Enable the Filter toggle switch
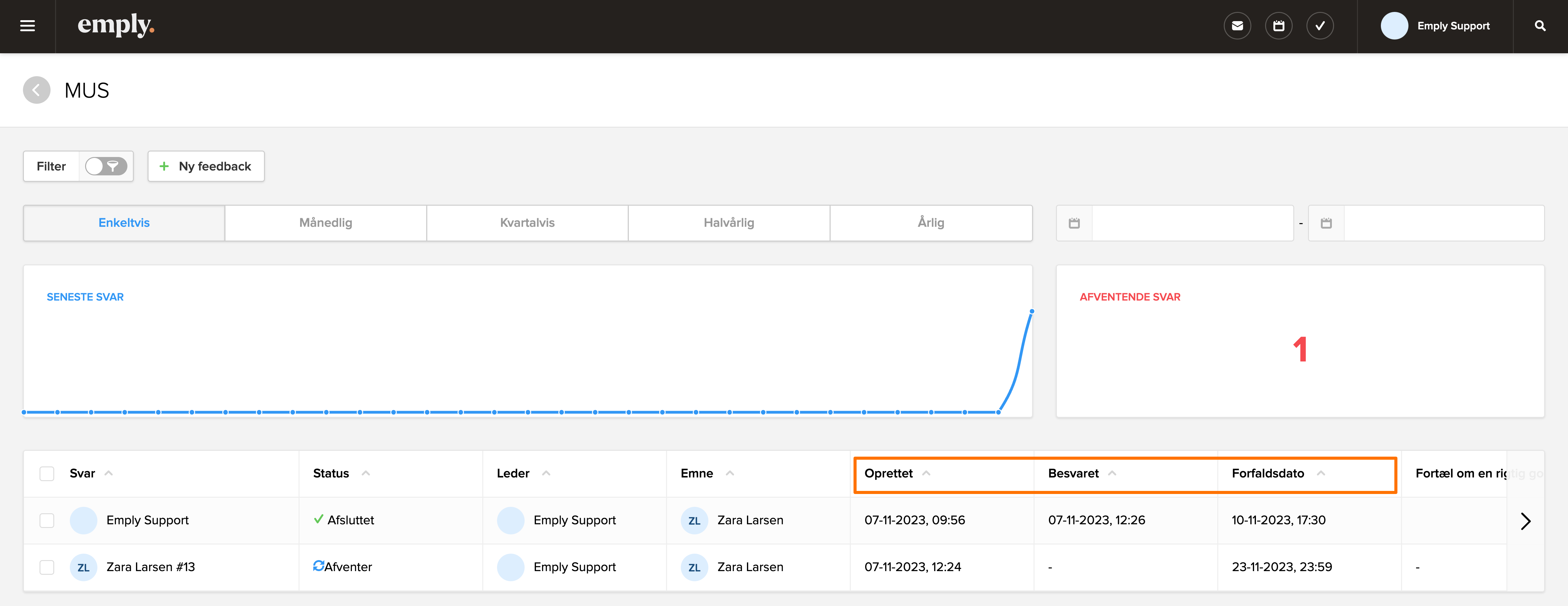Viewport: 1568px width, 606px height. [x=106, y=166]
